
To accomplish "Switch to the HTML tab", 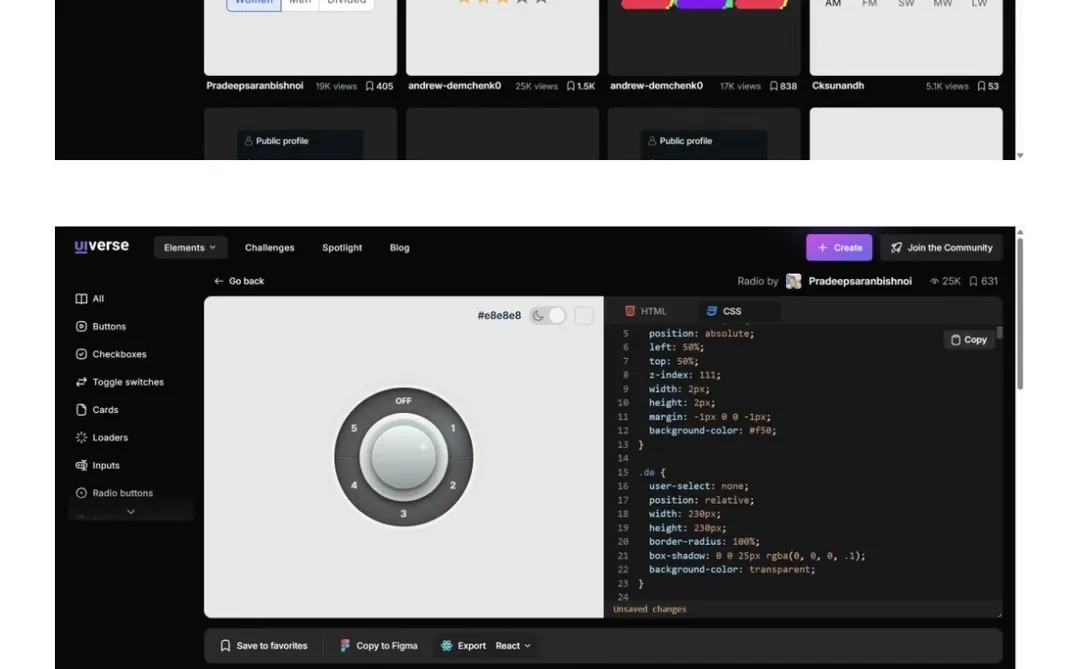I will tap(646, 311).
